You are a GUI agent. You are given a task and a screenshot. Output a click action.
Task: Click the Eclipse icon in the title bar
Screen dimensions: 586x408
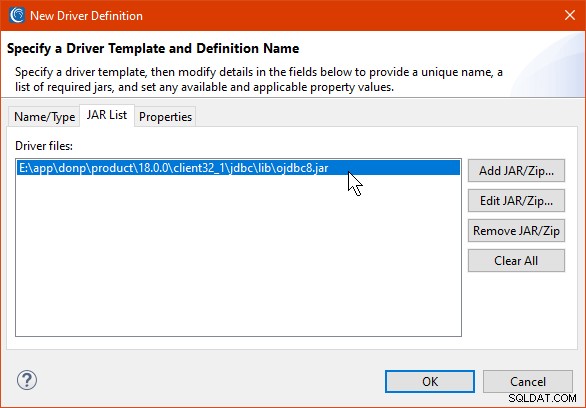(x=17, y=15)
